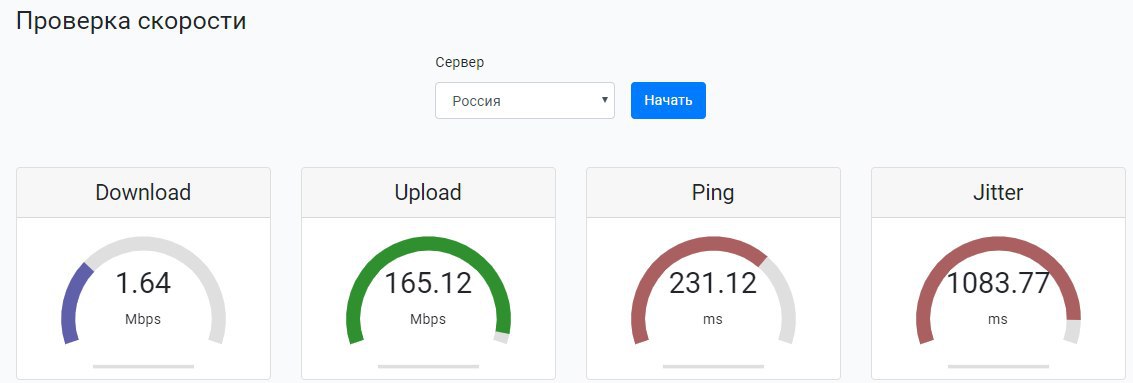Click the progress bar below Download gauge
This screenshot has height=383, width=1133.
[143, 366]
